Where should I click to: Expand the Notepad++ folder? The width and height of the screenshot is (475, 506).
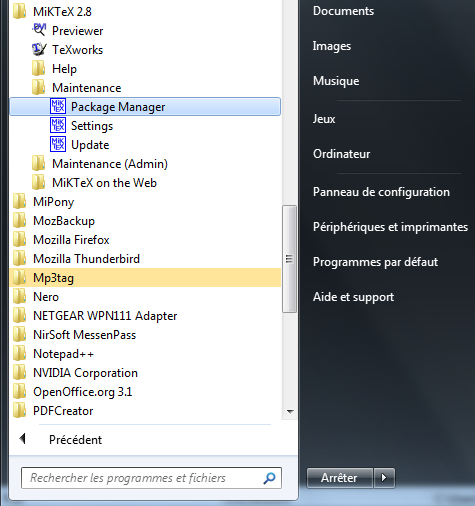click(145, 353)
